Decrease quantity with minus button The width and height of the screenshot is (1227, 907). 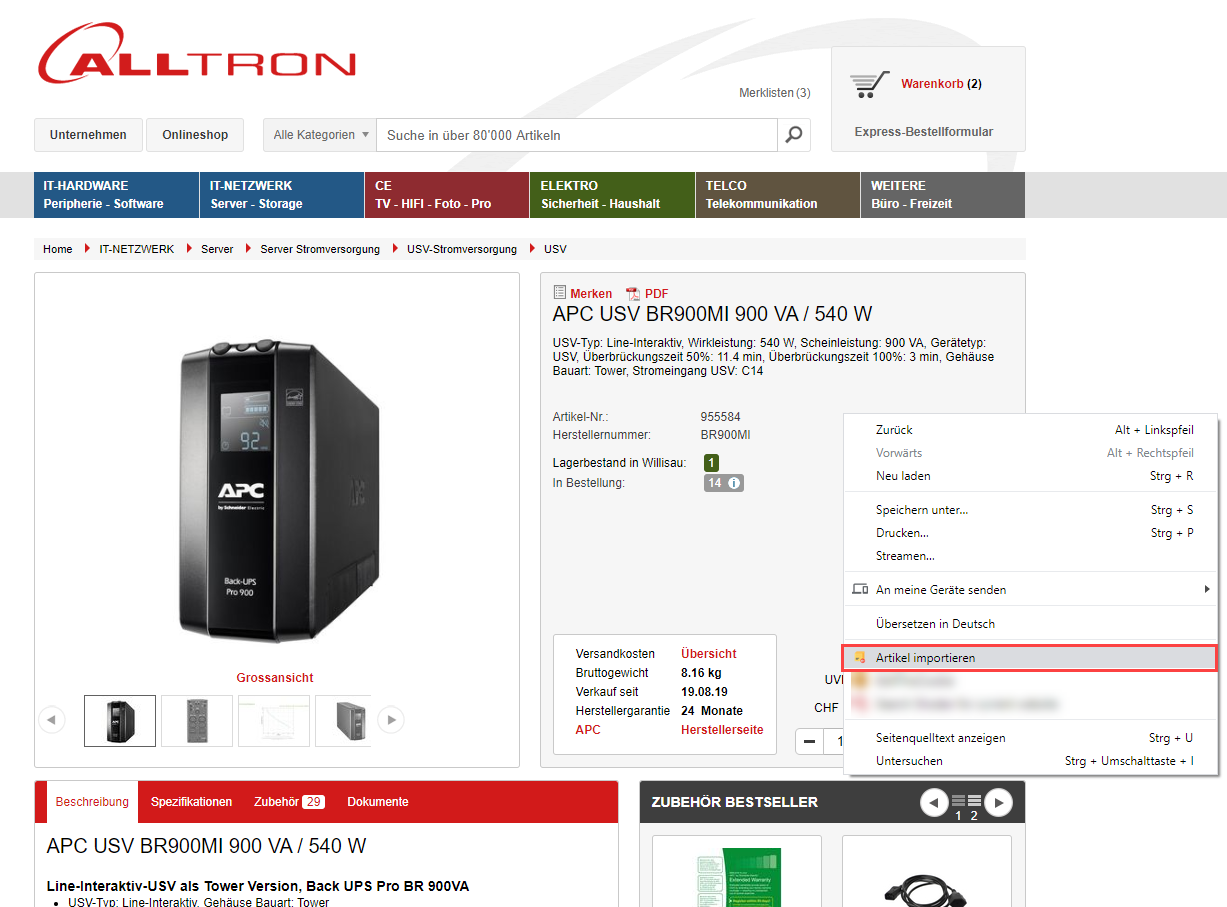tap(810, 741)
